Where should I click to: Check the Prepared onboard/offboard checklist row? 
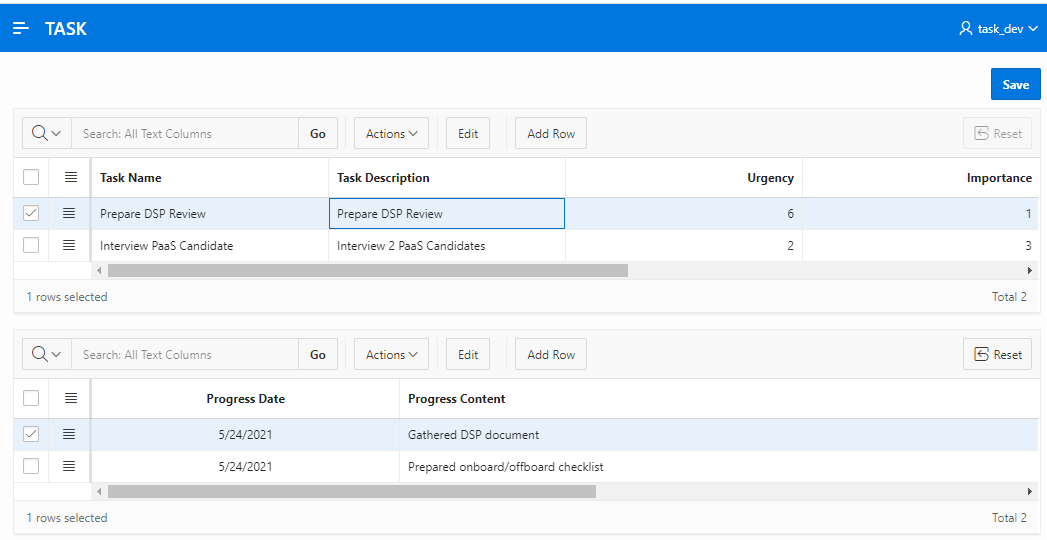pyautogui.click(x=31, y=466)
